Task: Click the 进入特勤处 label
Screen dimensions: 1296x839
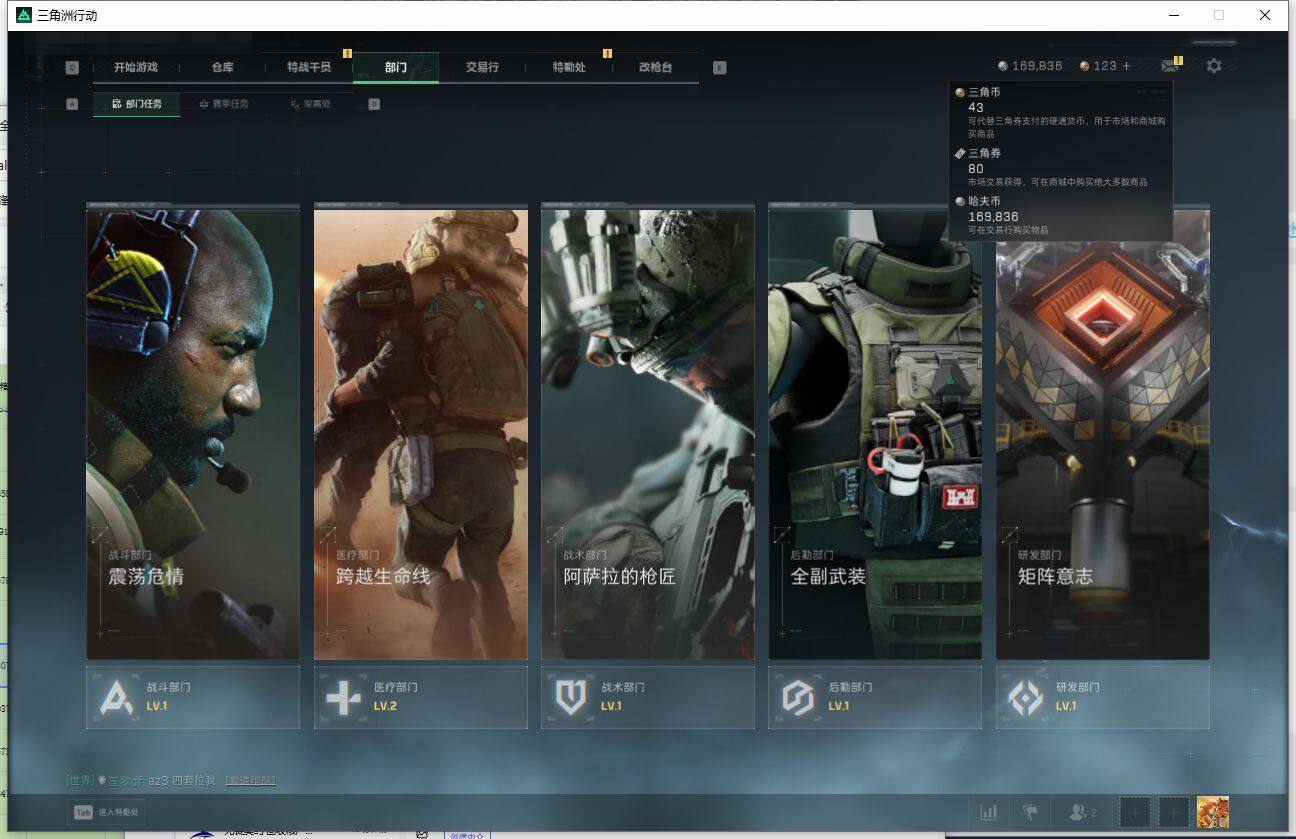Action: tap(119, 813)
